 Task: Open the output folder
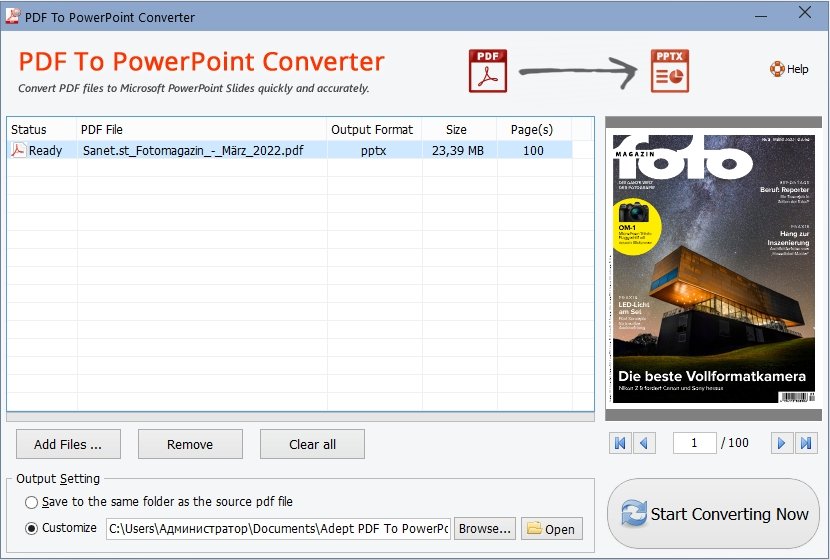coord(552,529)
